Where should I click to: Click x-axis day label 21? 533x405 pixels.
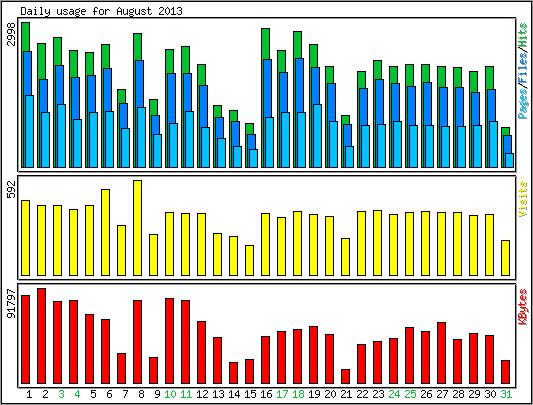tap(346, 394)
